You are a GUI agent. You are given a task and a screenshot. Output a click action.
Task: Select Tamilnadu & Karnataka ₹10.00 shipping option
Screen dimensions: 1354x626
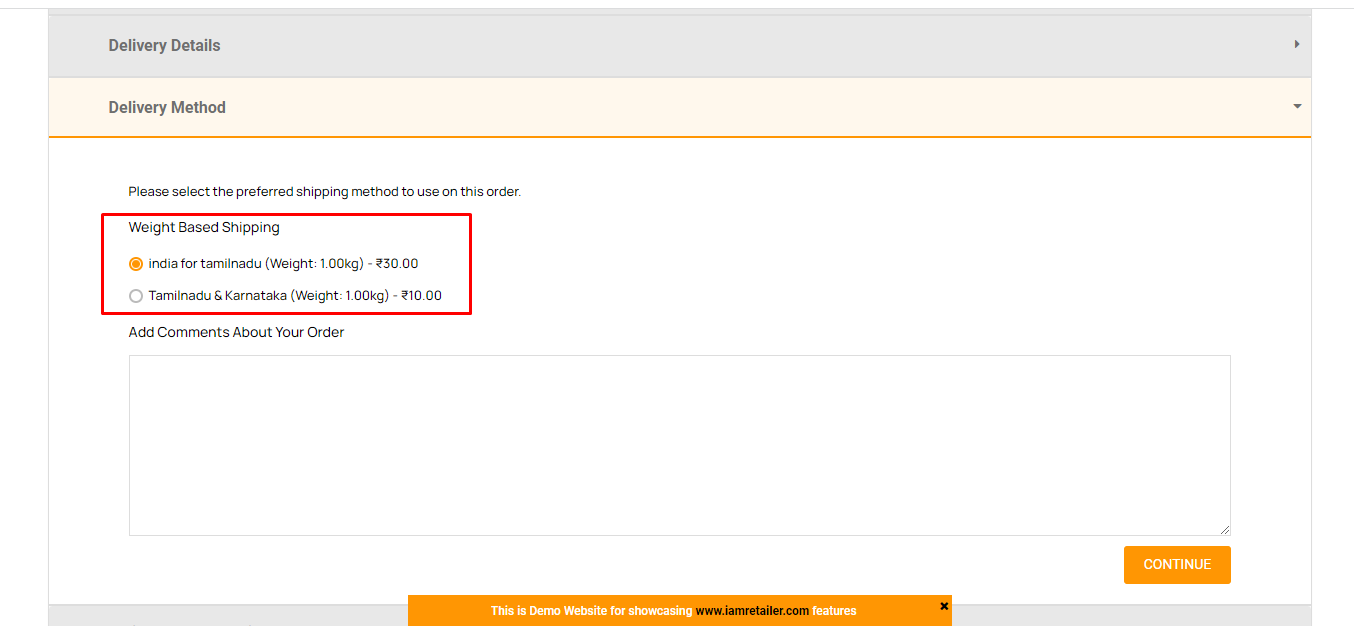(136, 296)
